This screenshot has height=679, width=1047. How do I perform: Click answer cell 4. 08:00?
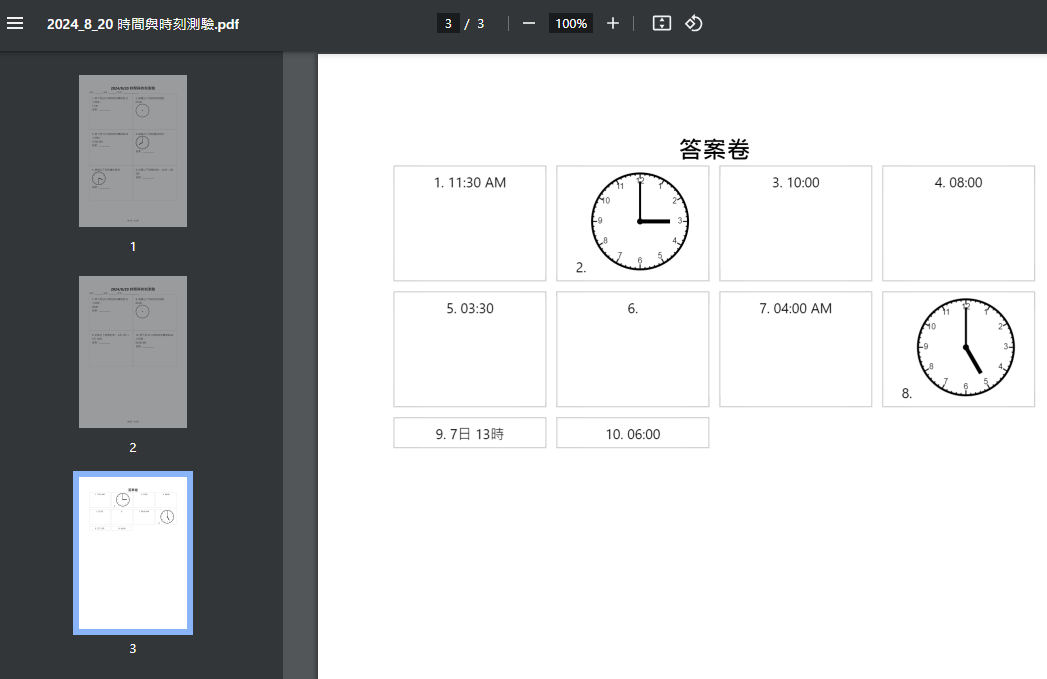[x=958, y=223]
